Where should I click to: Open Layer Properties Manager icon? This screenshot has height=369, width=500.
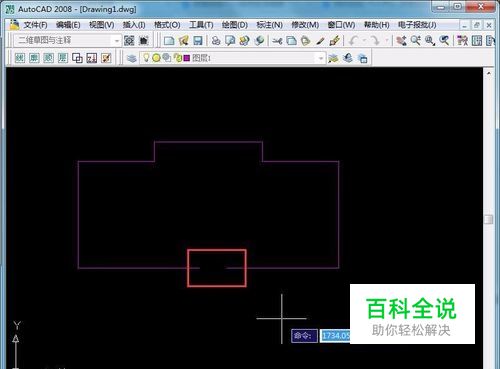tap(132, 58)
